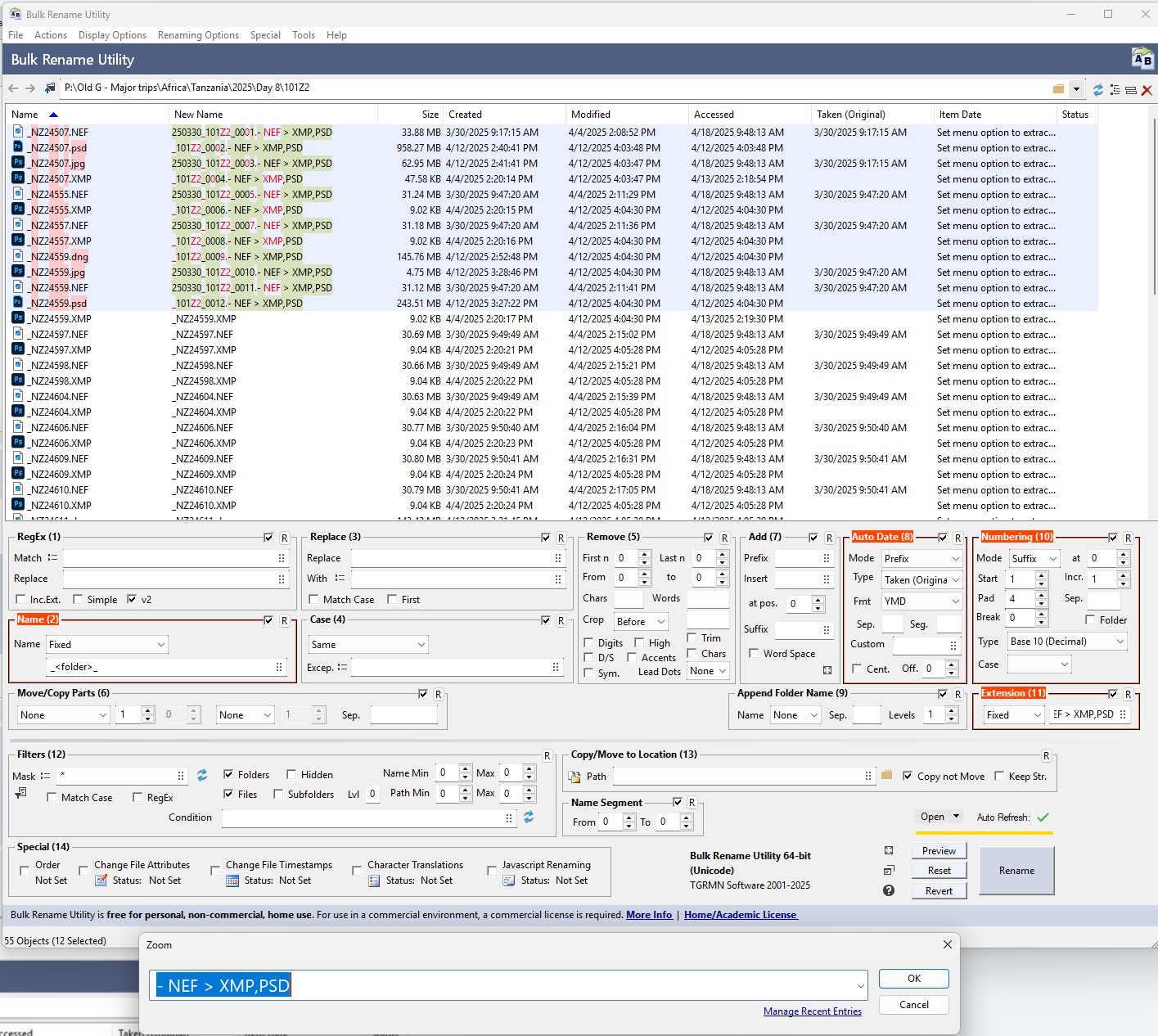Image resolution: width=1158 pixels, height=1036 pixels.
Task: Click the Preview button
Action: click(939, 851)
